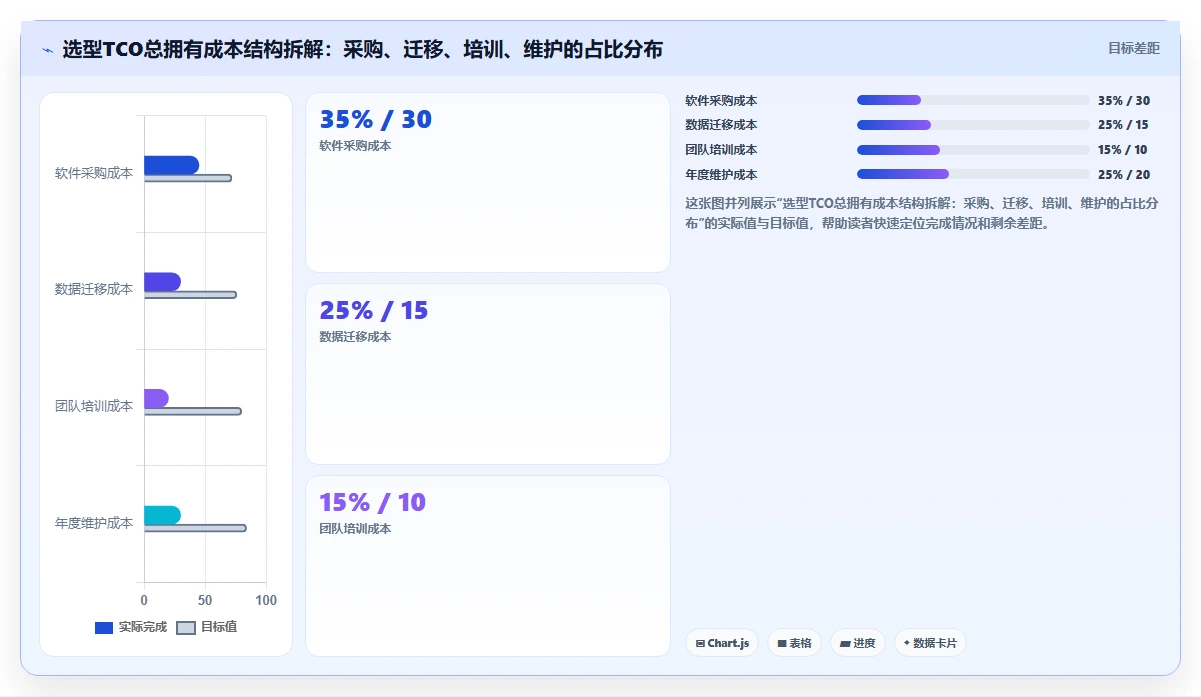Select the 进度 tag
Image resolution: width=1201 pixels, height=697 pixels.
[x=858, y=643]
